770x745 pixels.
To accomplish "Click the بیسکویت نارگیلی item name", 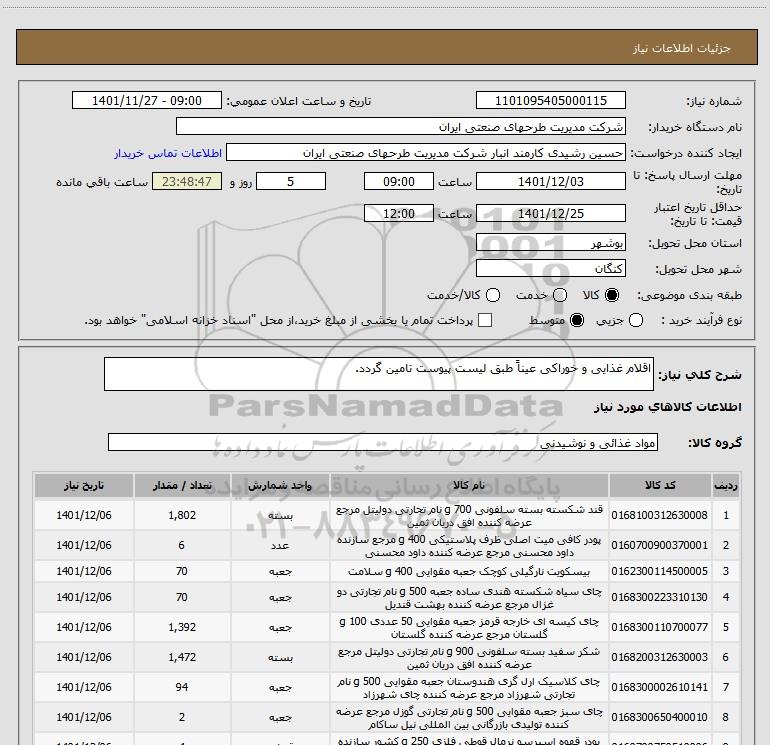I will (469, 572).
